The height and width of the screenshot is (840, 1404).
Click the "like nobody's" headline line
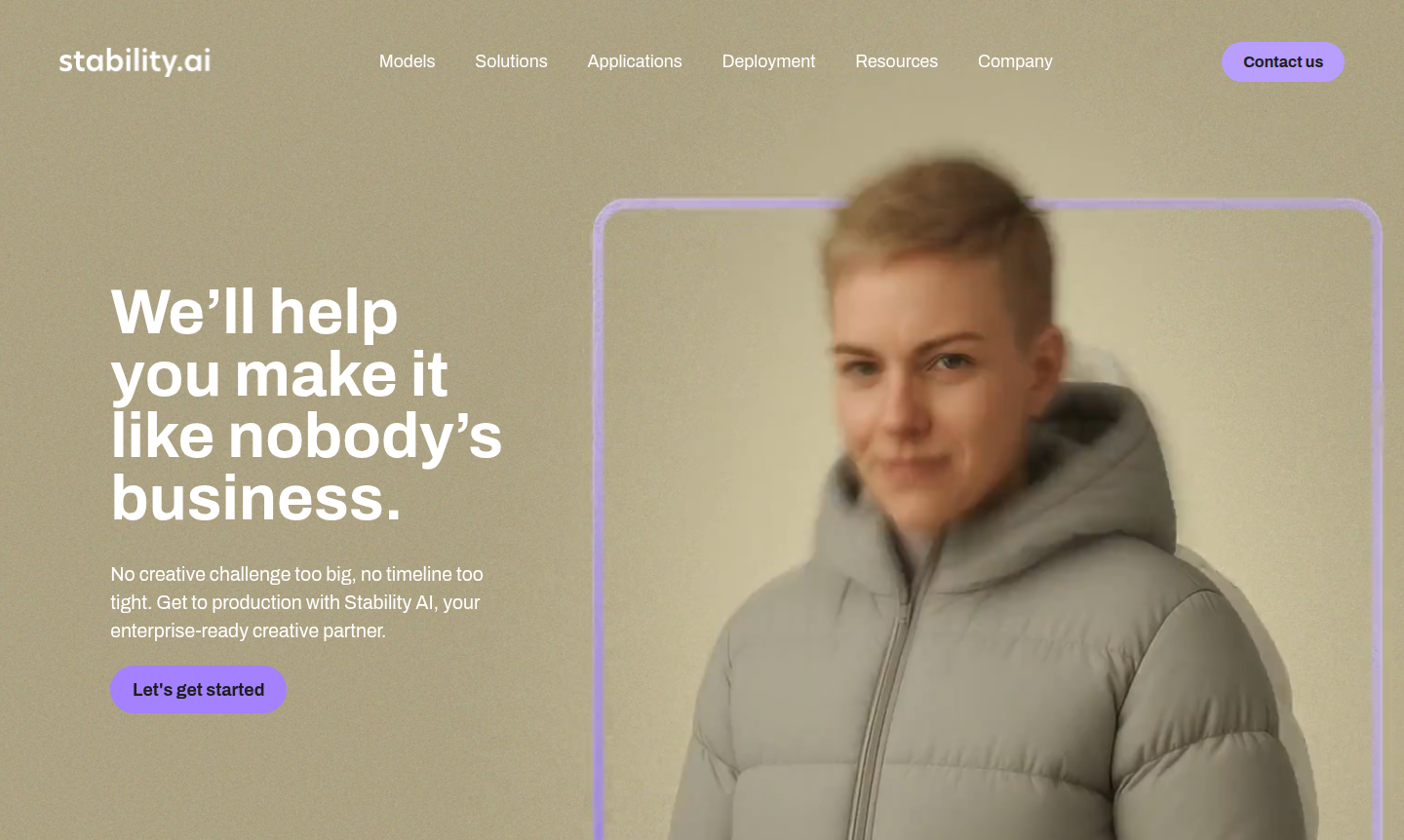tap(306, 436)
